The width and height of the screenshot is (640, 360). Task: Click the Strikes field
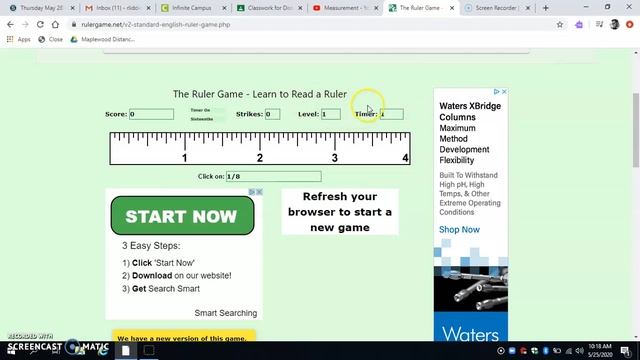click(272, 114)
